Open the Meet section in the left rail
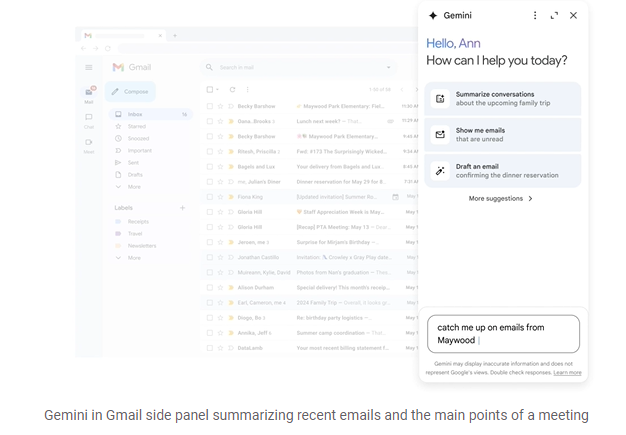The image size is (626, 435). click(x=89, y=145)
